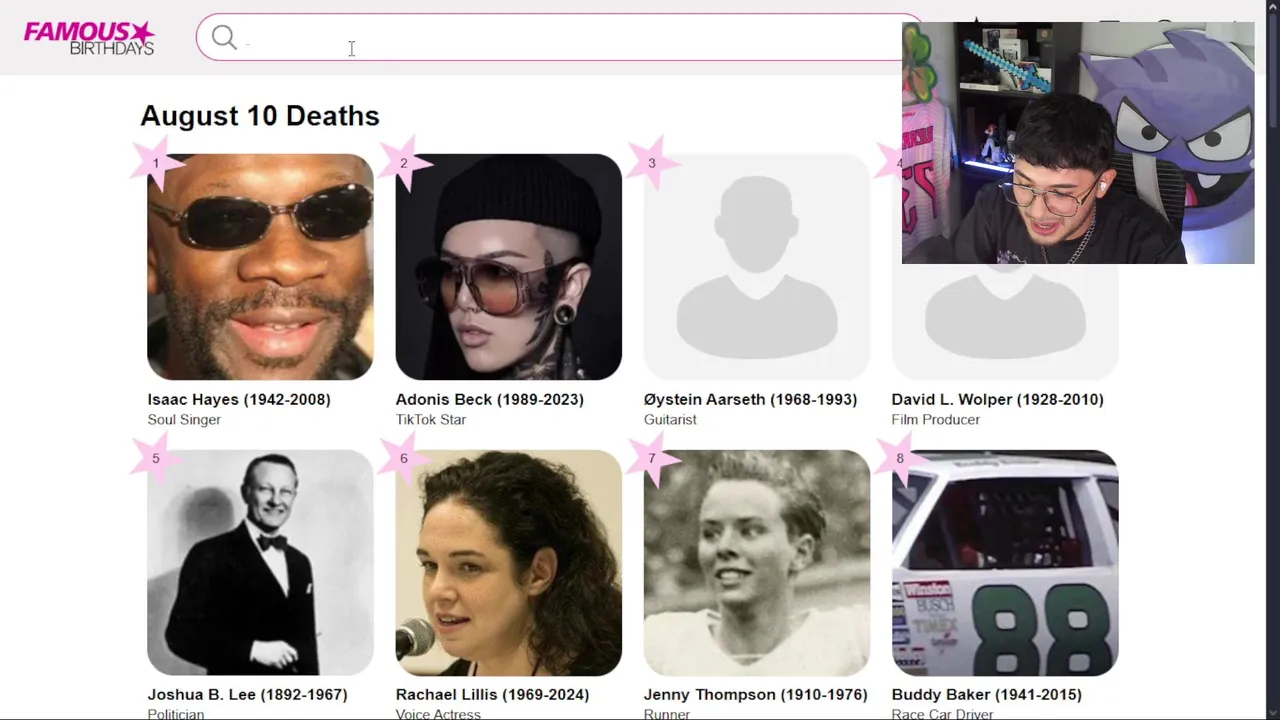
Task: Click the number 8 star badge
Action: click(x=900, y=459)
